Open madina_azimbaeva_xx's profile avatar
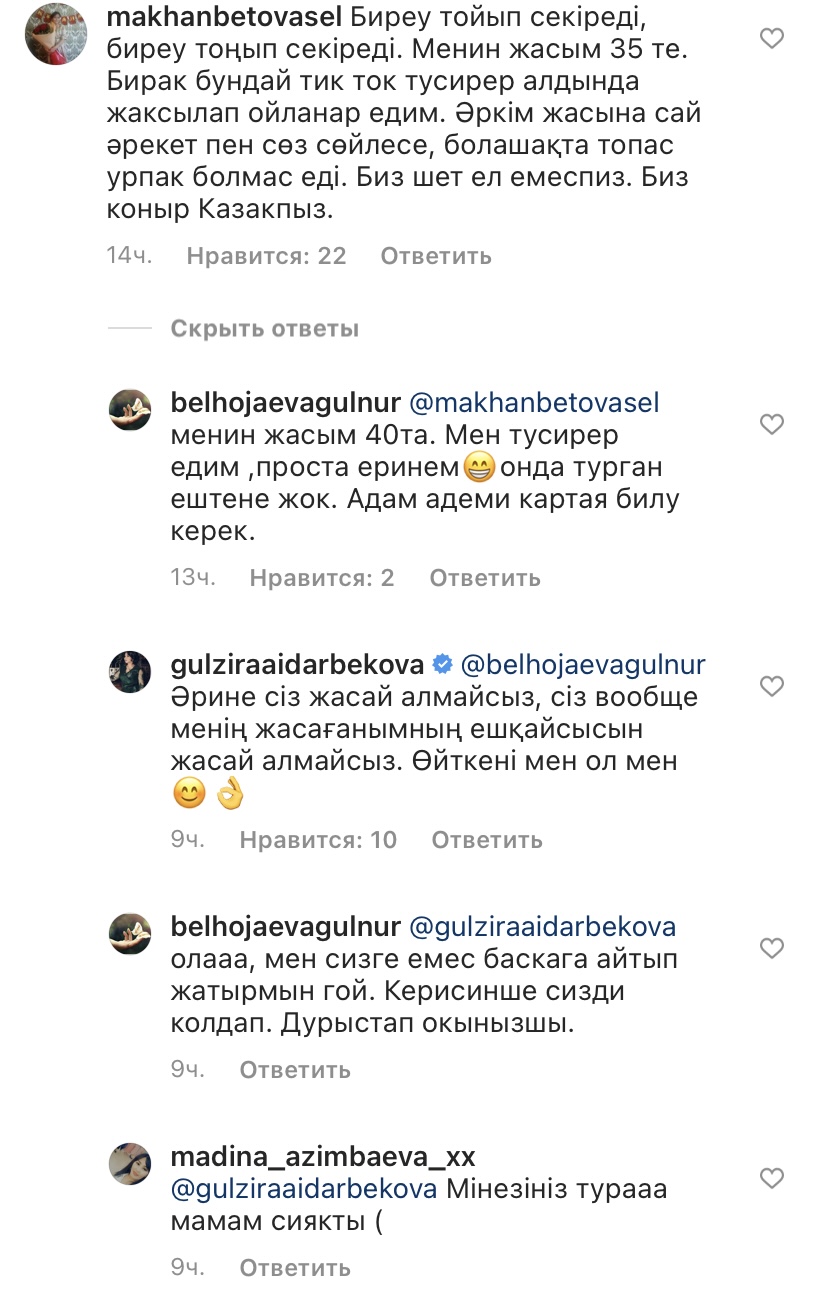Viewport: 828px width, 1301px height. pos(130,1164)
